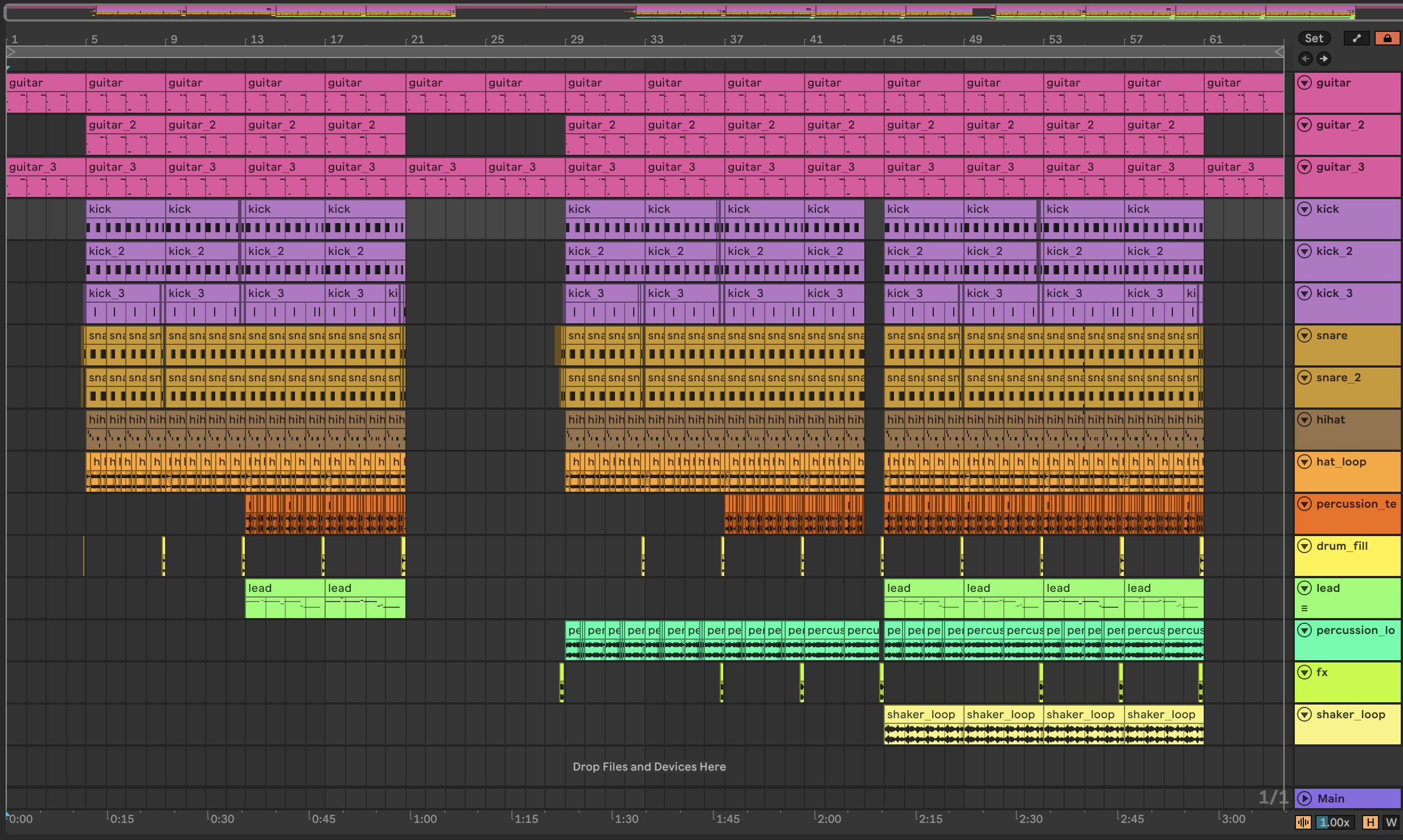Toggle the H height optimize button

pos(1370,822)
